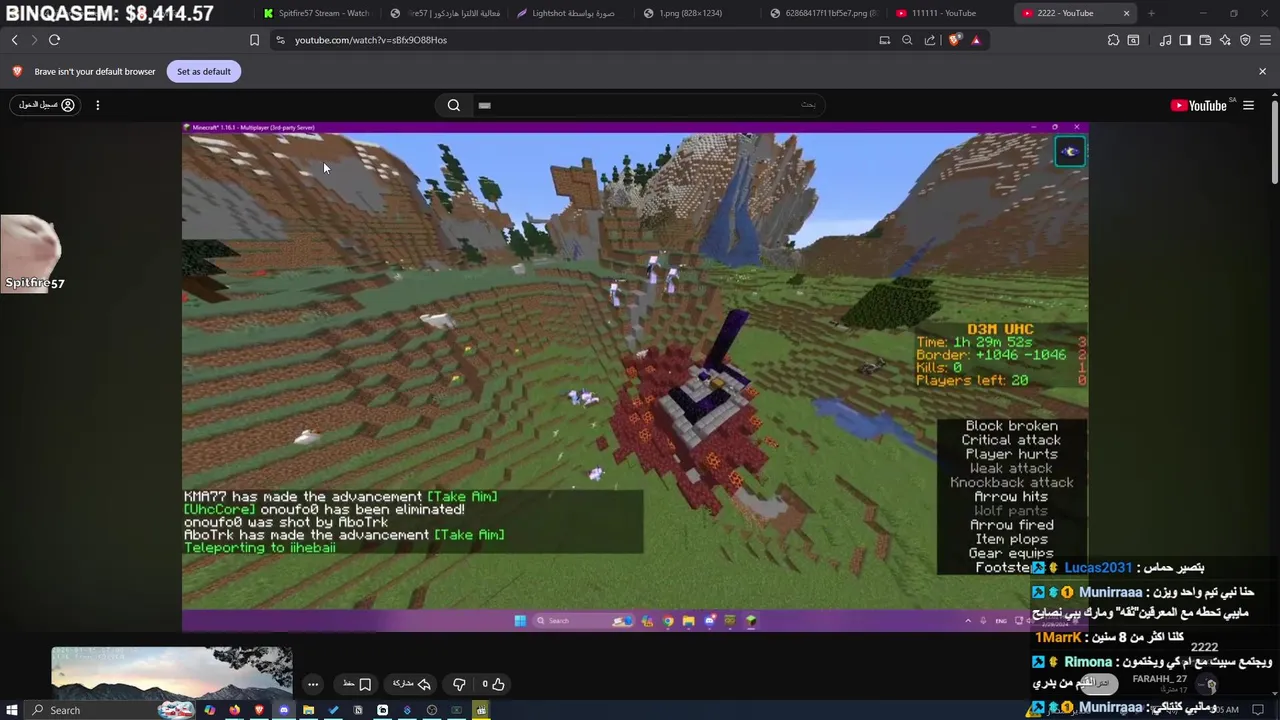Open site settings icon beside youtube.com URL
Viewport: 1280px width, 720px height.
[x=280, y=40]
